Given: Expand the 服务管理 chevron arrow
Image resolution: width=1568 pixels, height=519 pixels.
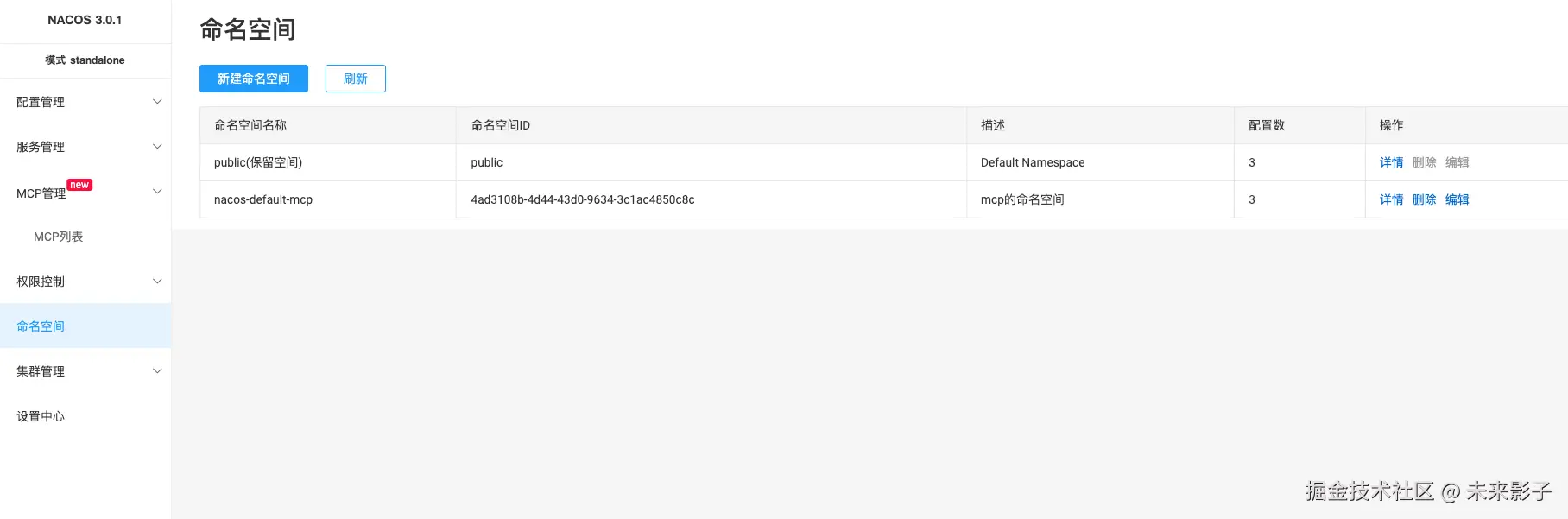Looking at the screenshot, I should point(157,147).
